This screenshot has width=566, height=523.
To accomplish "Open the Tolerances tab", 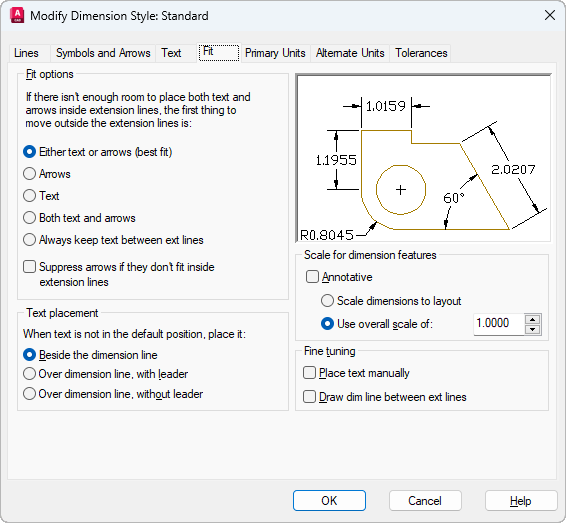I will click(x=421, y=53).
